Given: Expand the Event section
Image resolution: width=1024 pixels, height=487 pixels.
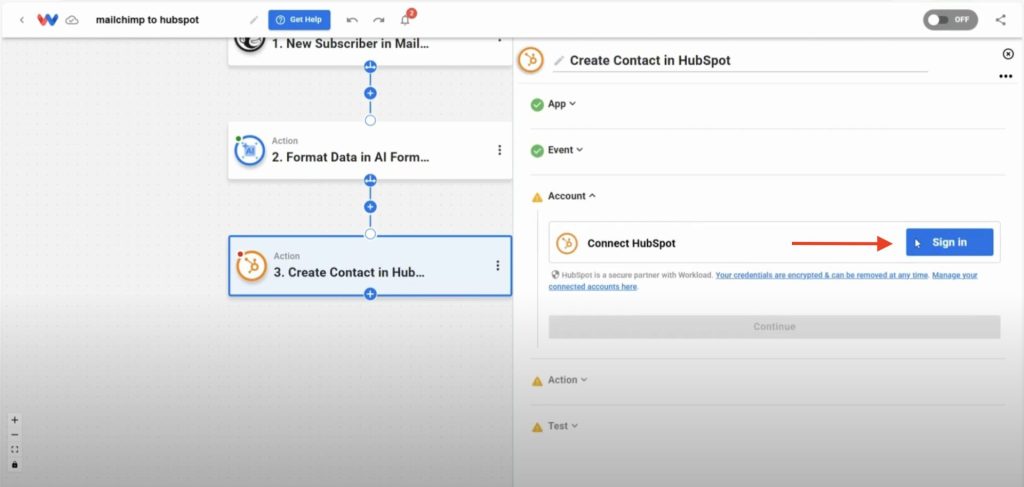Looking at the screenshot, I should (565, 149).
